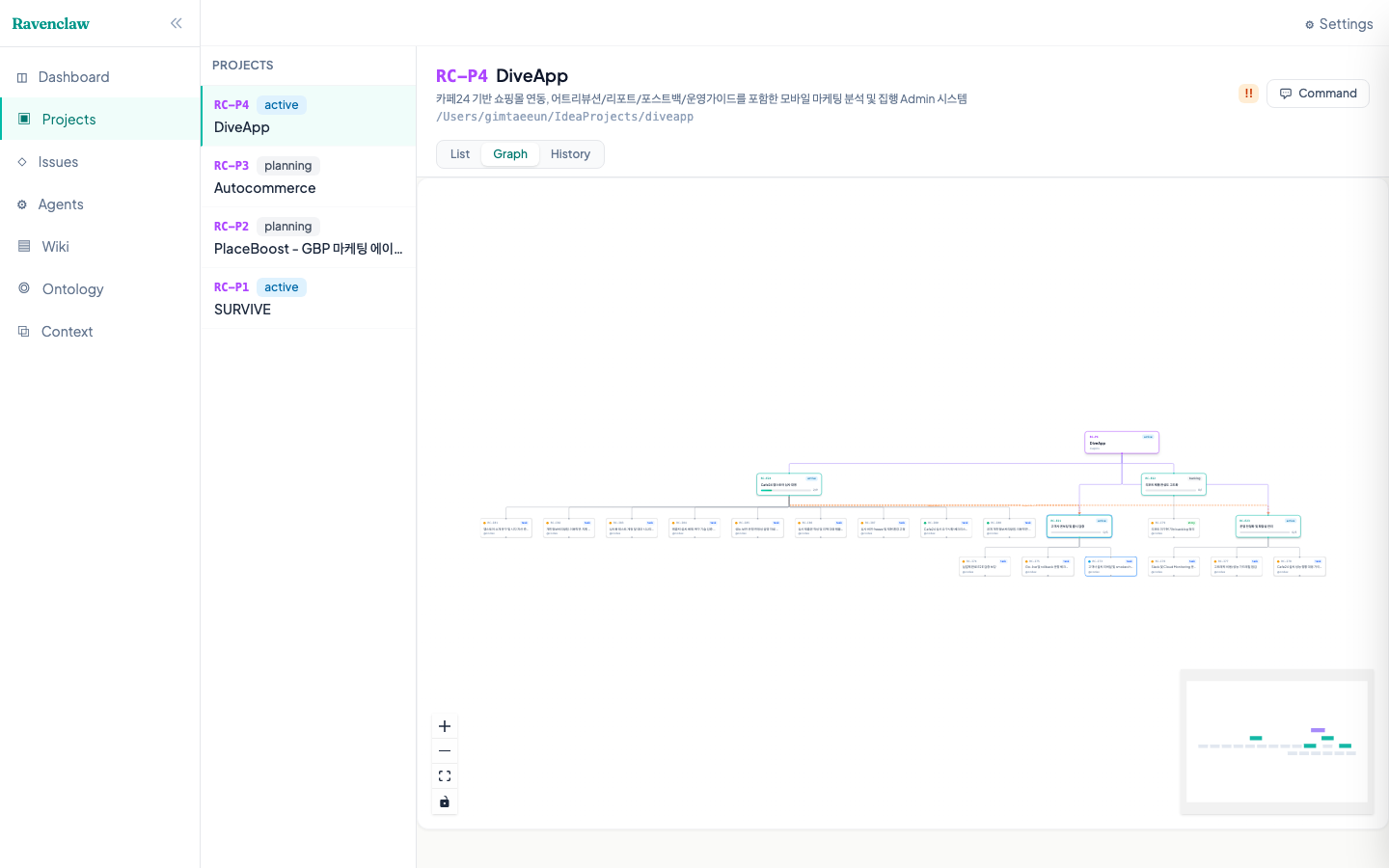Lock the graph viewport
The image size is (1389, 868).
tap(445, 801)
